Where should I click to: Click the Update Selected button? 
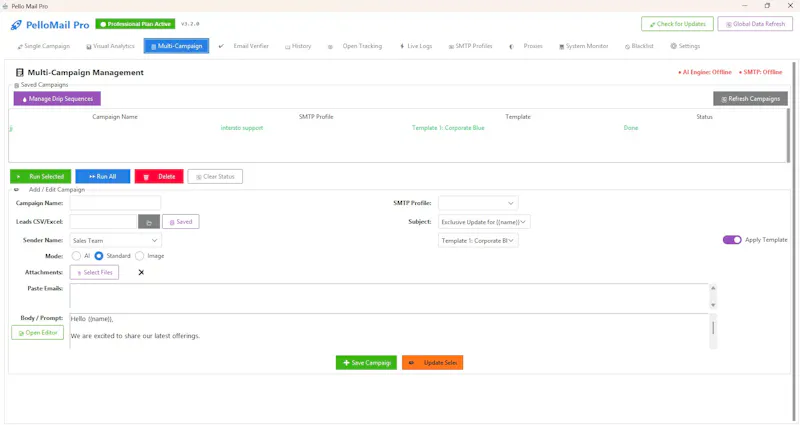433,363
